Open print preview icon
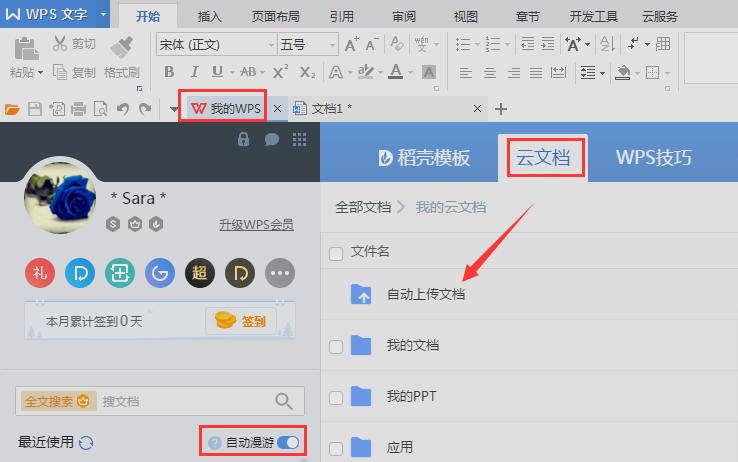The image size is (738, 462). [x=100, y=109]
